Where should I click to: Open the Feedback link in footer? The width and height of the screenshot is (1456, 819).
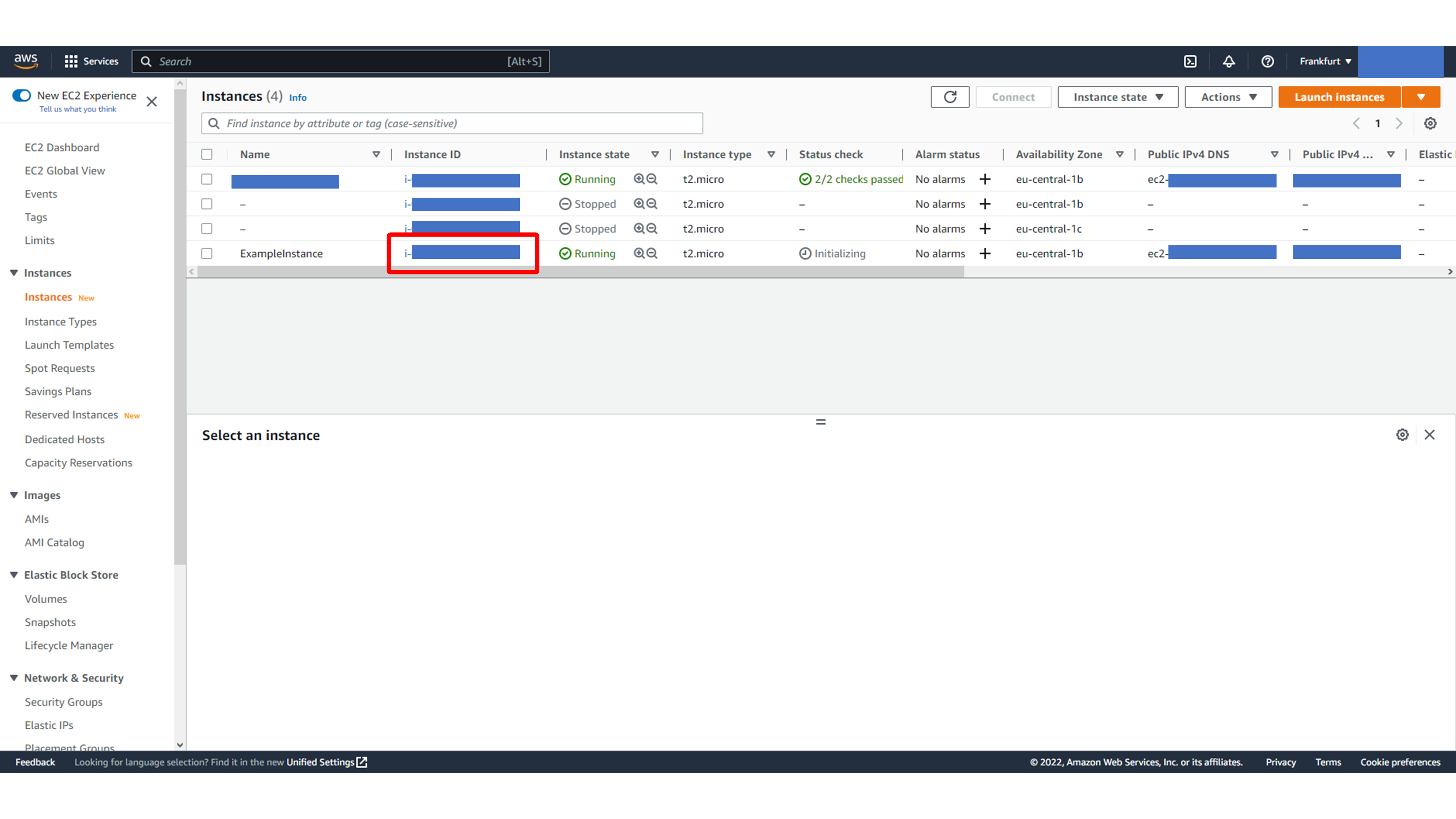click(x=35, y=762)
